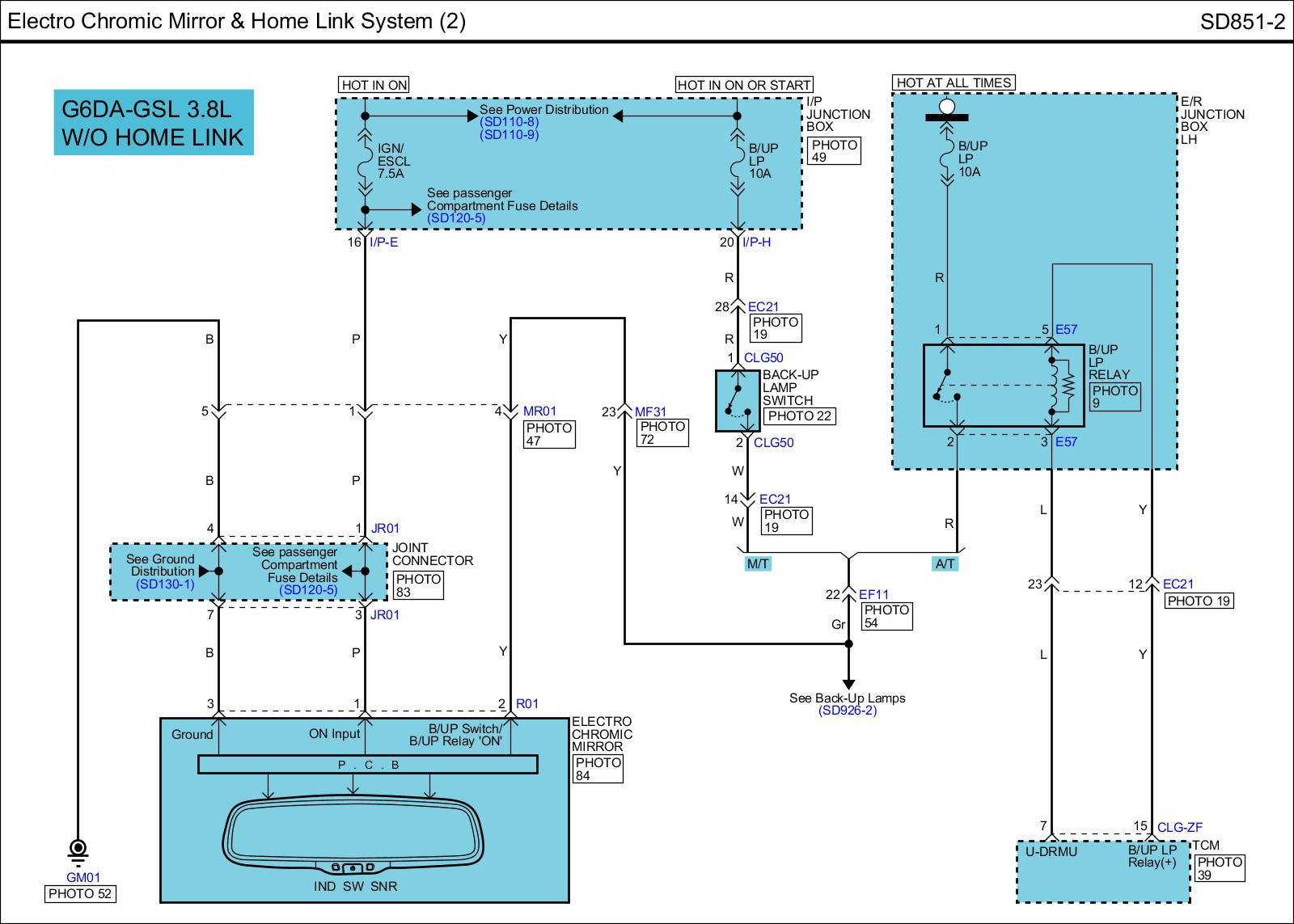
Task: Open PHOTO 52 below GM01
Action: click(x=79, y=893)
